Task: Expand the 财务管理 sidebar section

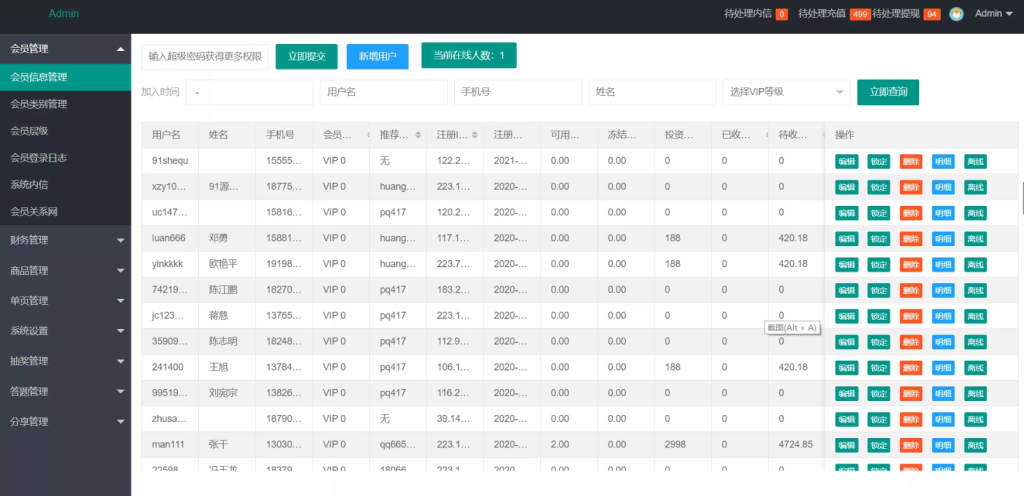Action: click(65, 240)
